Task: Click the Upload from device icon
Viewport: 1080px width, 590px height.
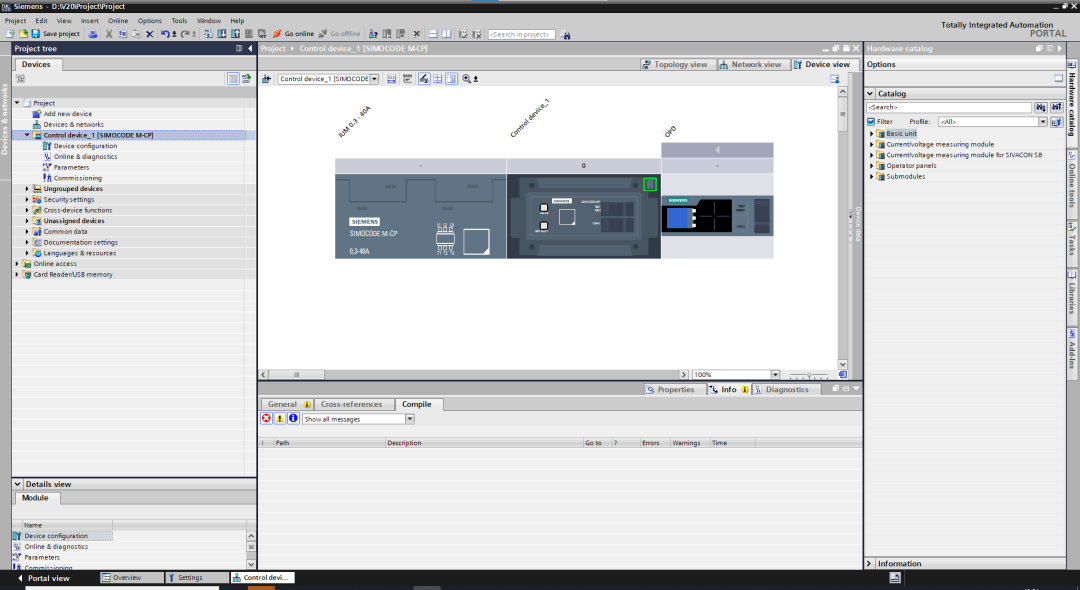Action: [236, 34]
